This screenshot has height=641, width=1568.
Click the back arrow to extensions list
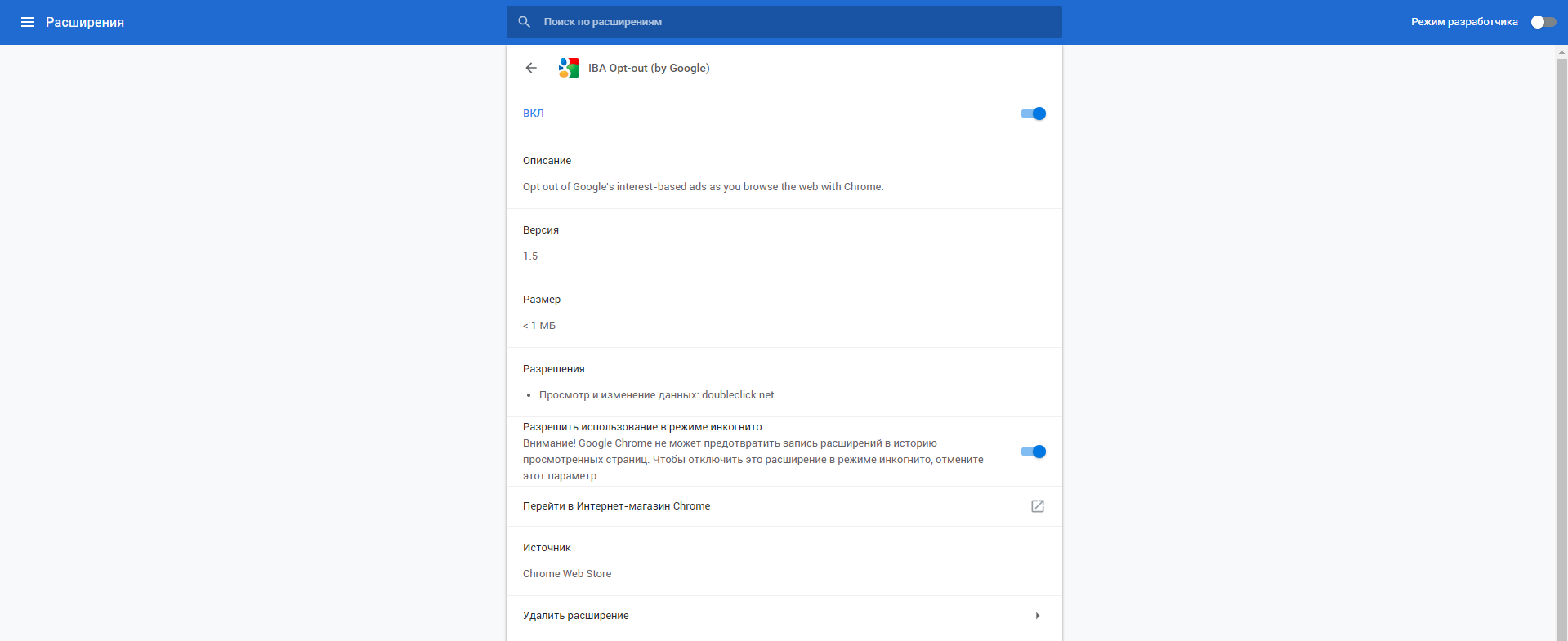click(x=531, y=68)
